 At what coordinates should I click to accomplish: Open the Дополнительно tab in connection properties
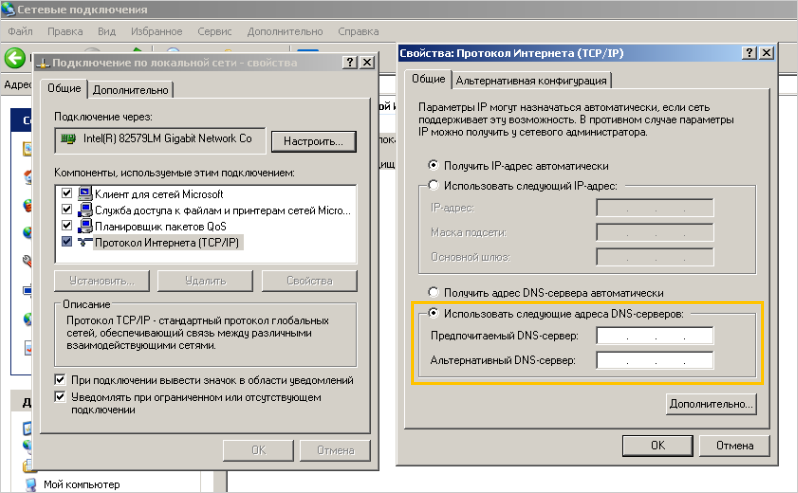(132, 89)
